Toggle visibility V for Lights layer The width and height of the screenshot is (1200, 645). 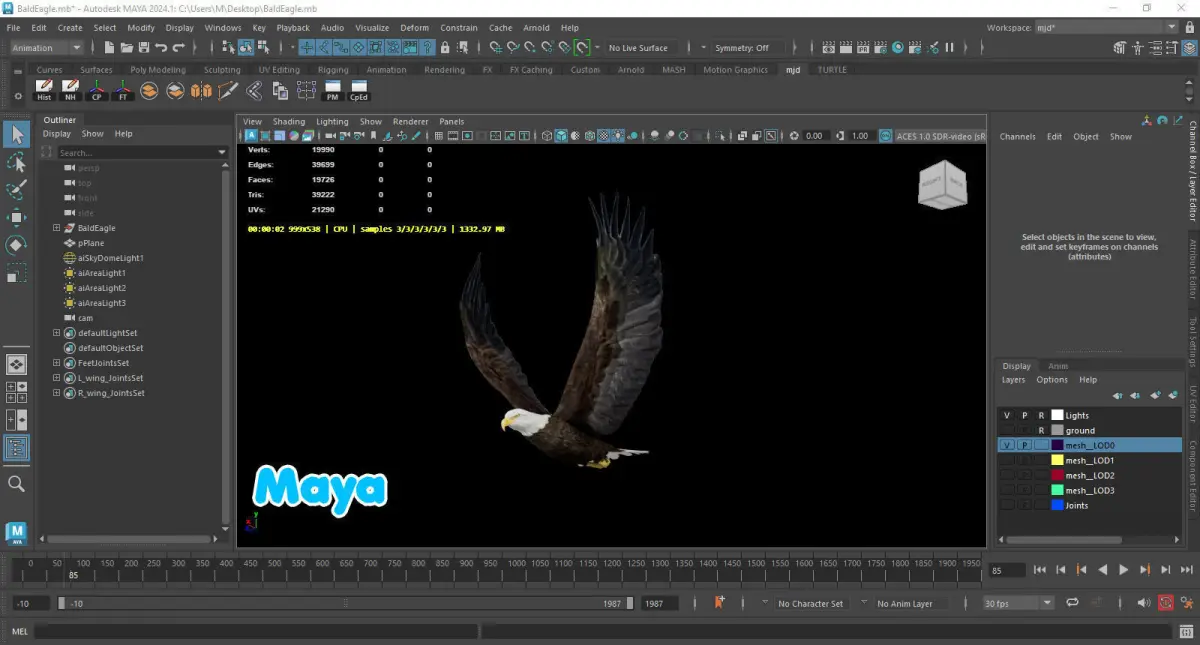[x=1007, y=415]
